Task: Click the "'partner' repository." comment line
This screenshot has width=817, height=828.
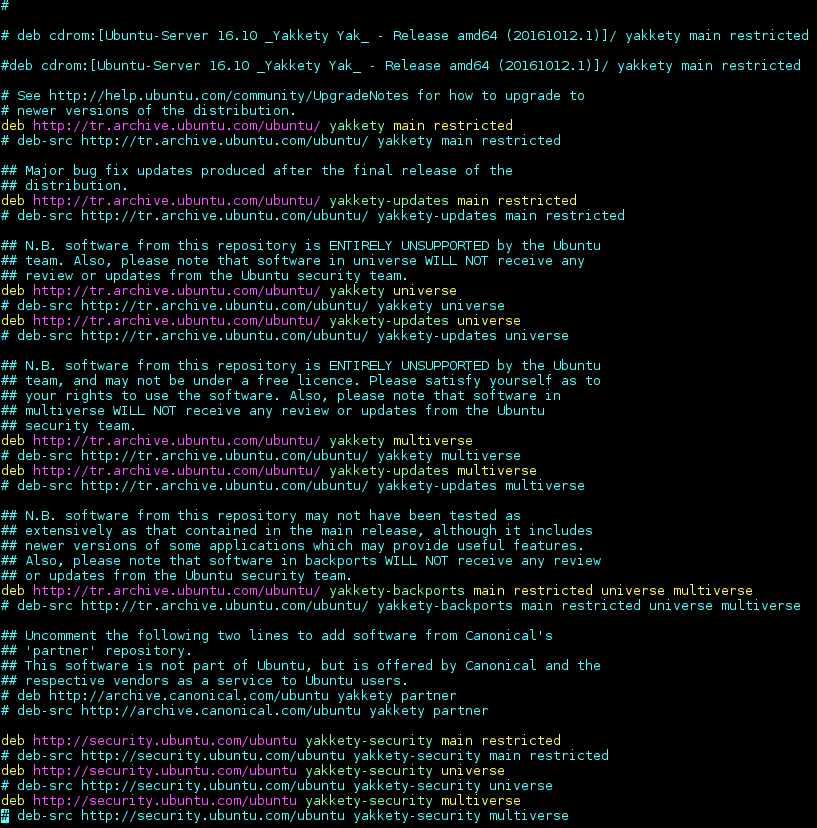Action: pos(97,651)
